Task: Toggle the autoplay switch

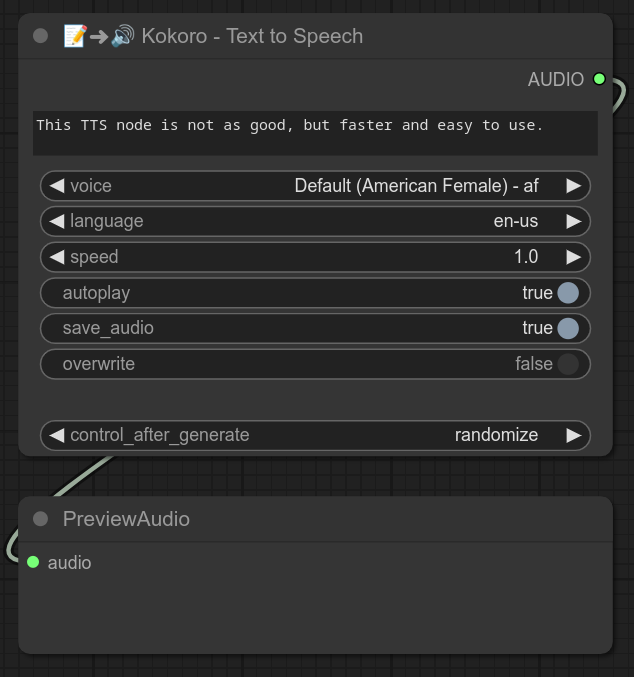Action: [567, 293]
